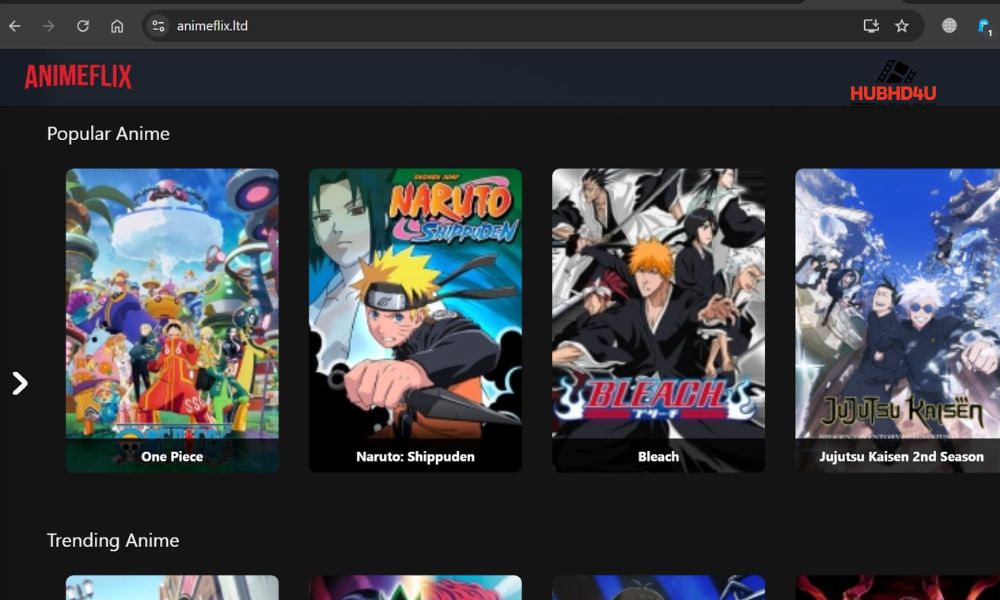Open the Naruto: Shippuden poster
The height and width of the screenshot is (600, 1000).
point(415,320)
